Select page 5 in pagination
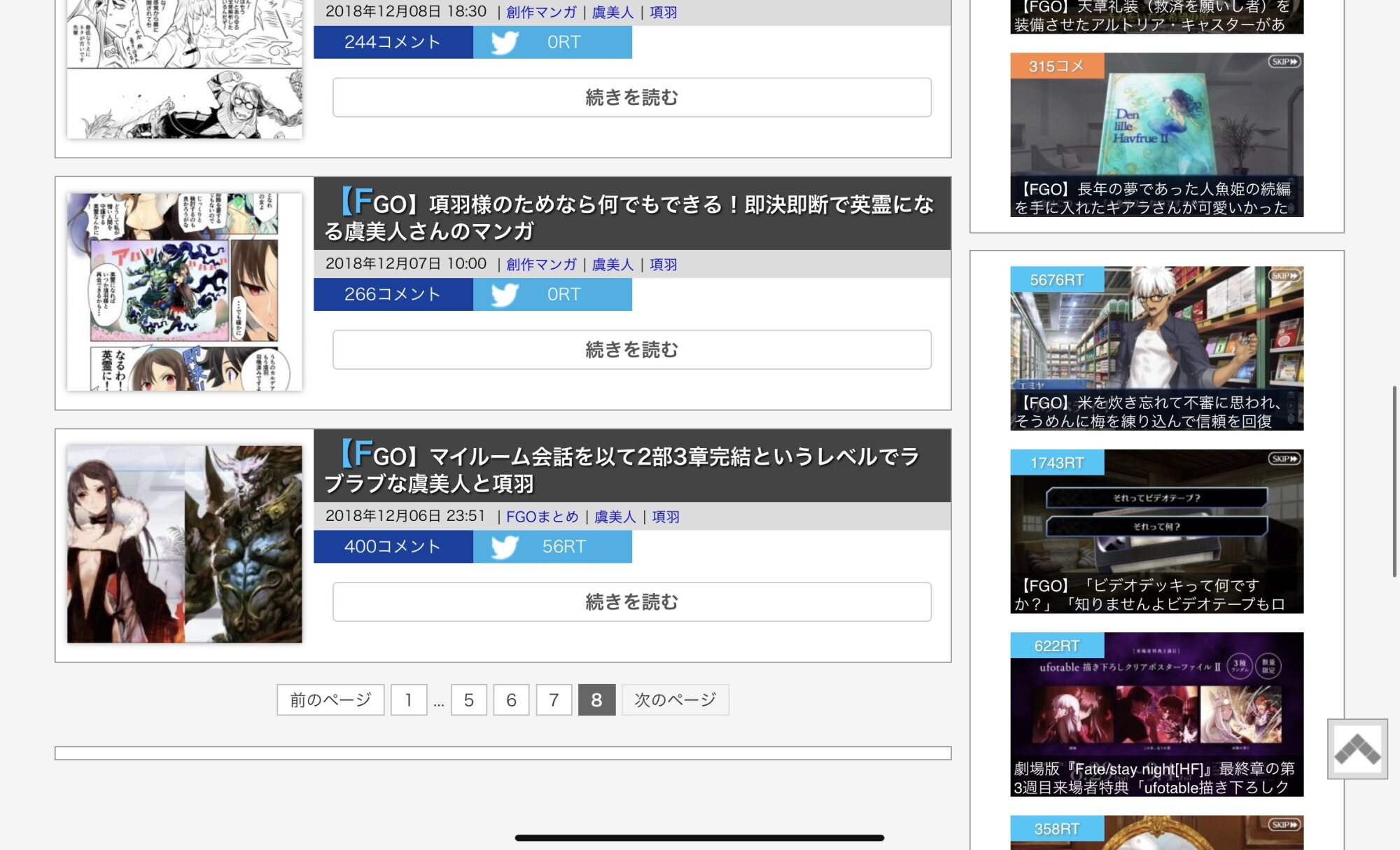This screenshot has width=1400, height=850. click(x=469, y=700)
